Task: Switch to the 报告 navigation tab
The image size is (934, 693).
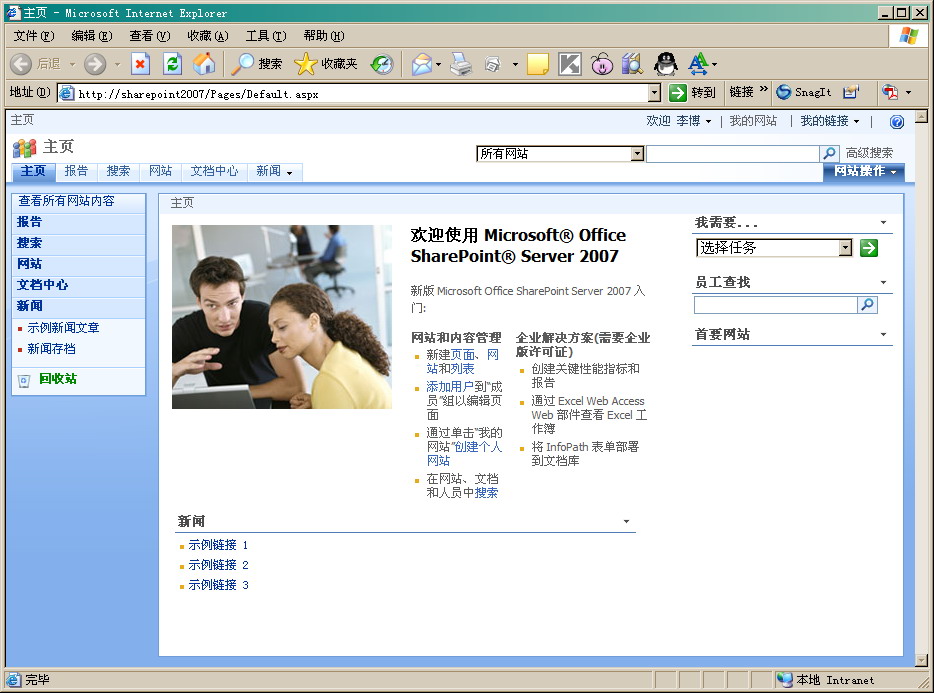Action: coord(76,171)
